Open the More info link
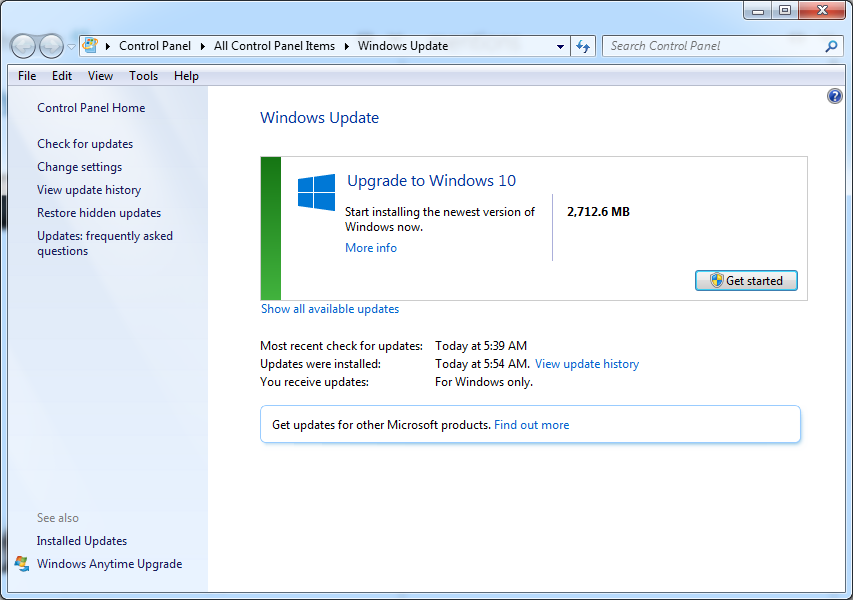 [x=371, y=248]
